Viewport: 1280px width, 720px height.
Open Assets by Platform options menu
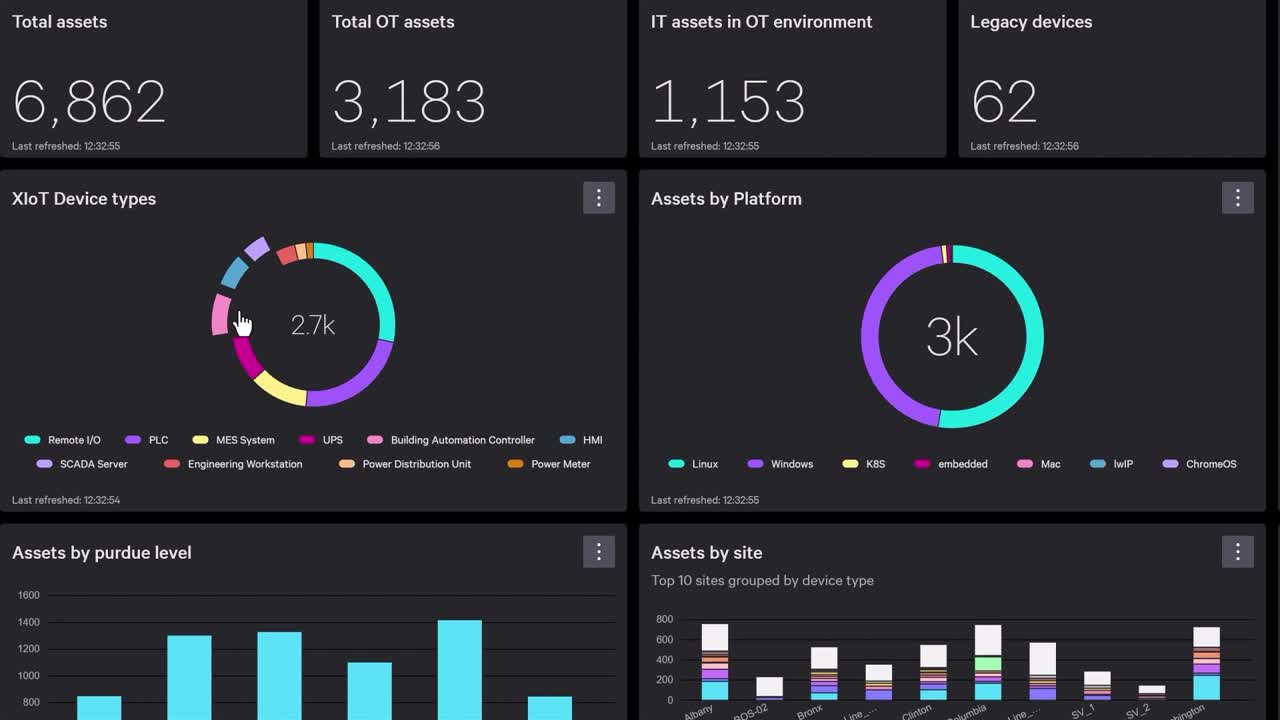1237,198
